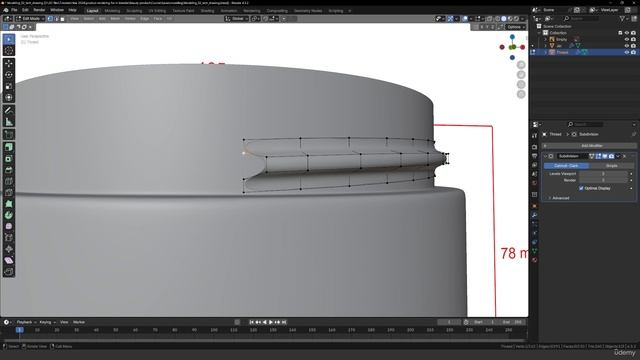Screen dimensions: 640x360
Task: Open the Tool properties tab
Action: click(535, 136)
